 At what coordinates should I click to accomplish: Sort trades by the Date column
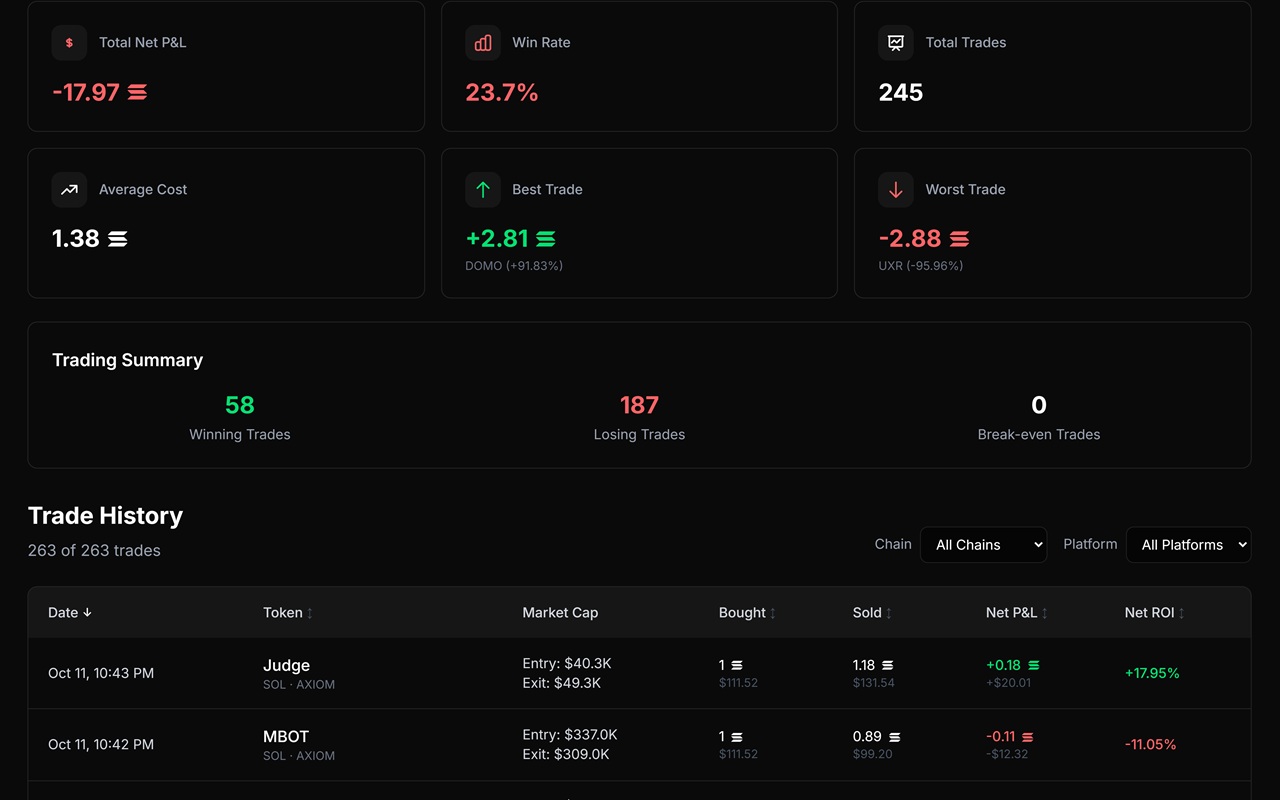coord(70,613)
